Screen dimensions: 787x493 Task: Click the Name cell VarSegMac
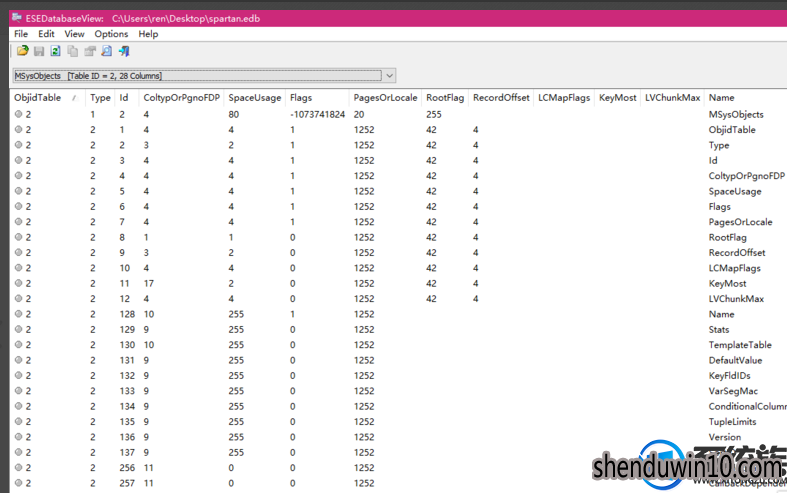[733, 391]
